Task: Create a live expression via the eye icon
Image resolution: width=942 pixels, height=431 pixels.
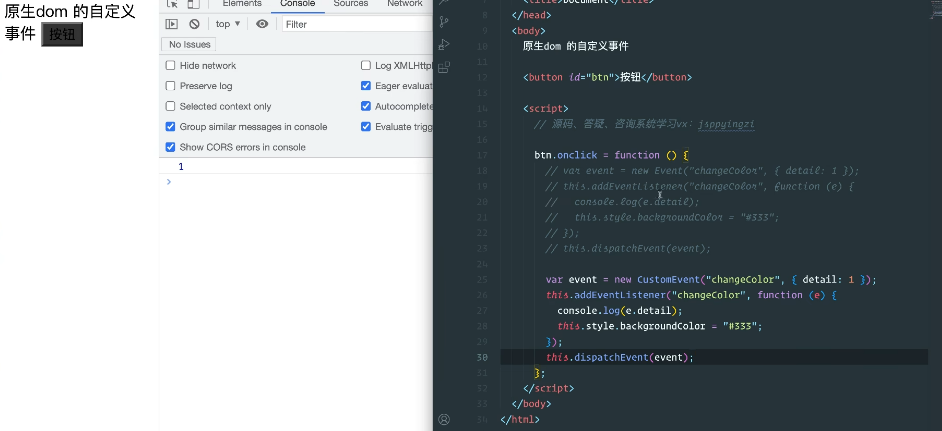Action: tap(262, 24)
